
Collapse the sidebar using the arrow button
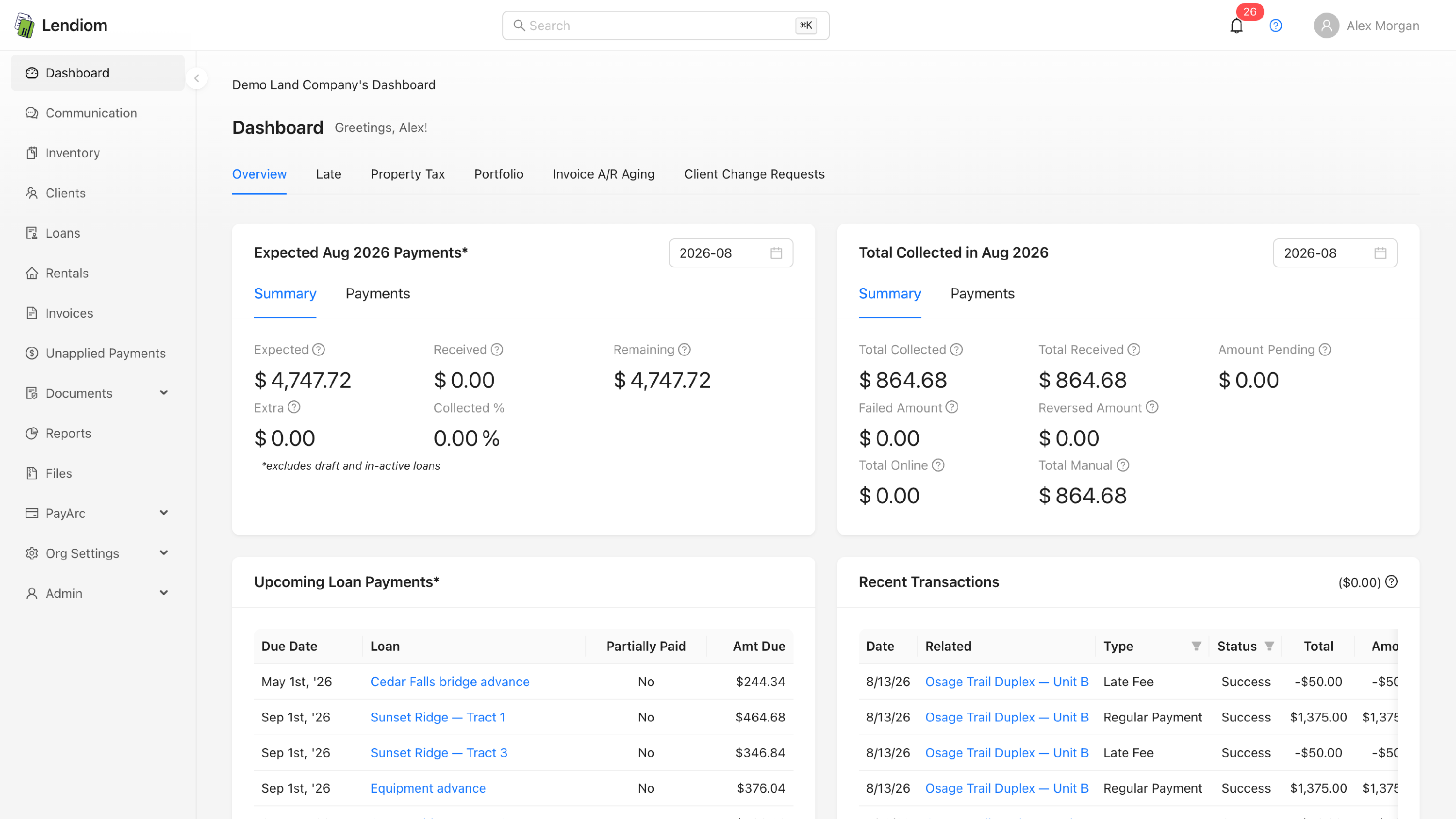pyautogui.click(x=197, y=79)
